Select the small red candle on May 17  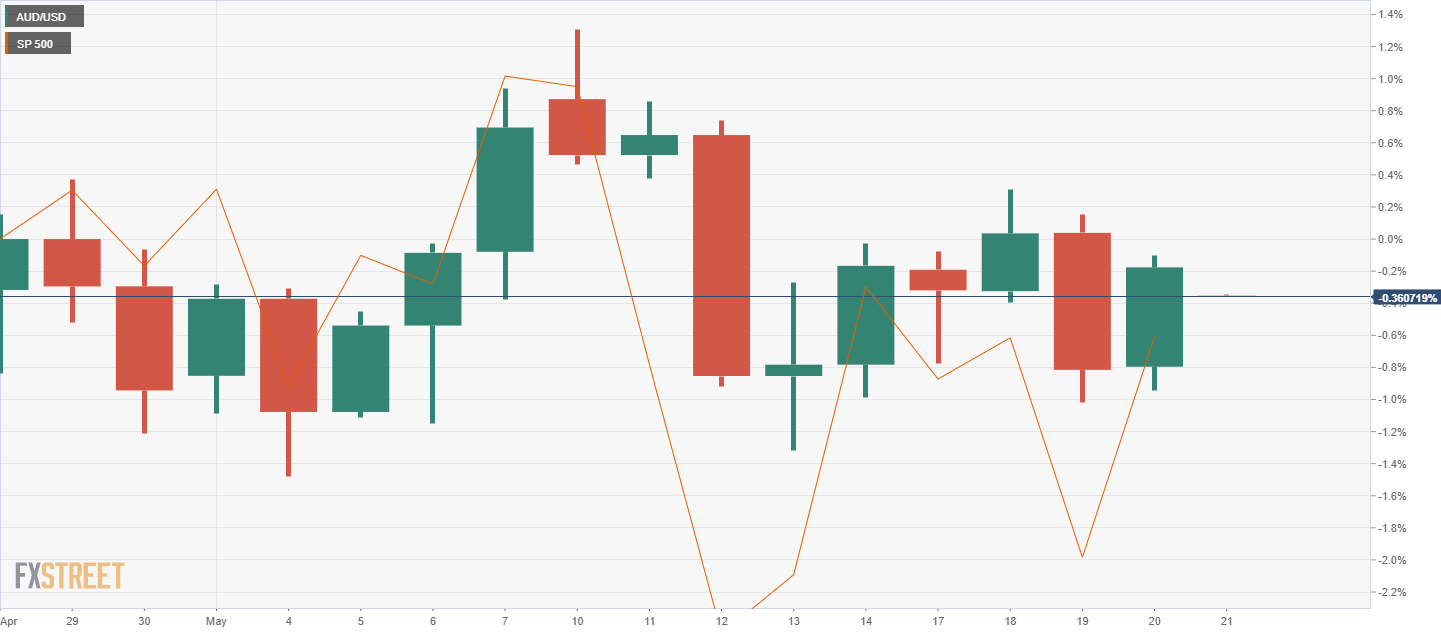click(938, 280)
